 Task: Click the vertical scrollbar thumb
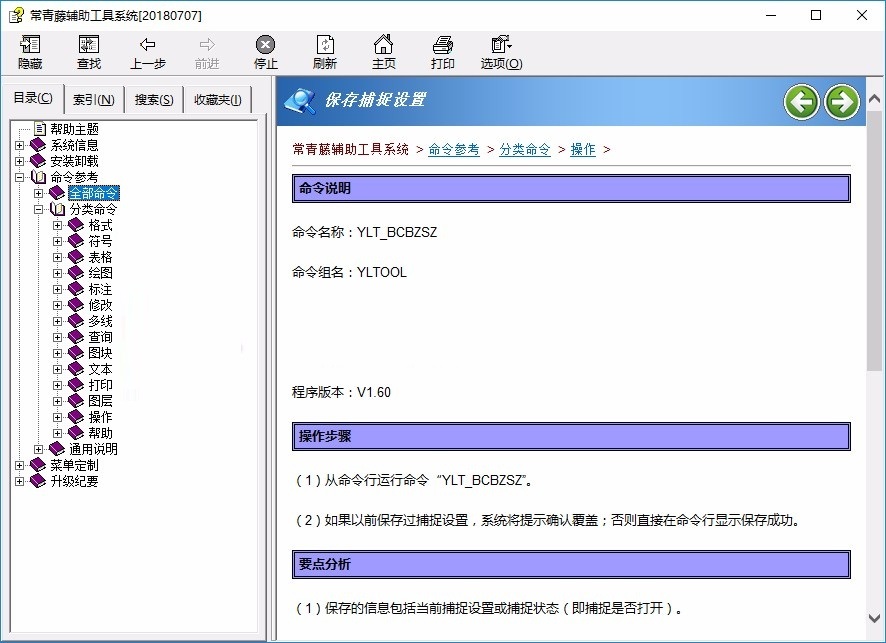coord(874,241)
